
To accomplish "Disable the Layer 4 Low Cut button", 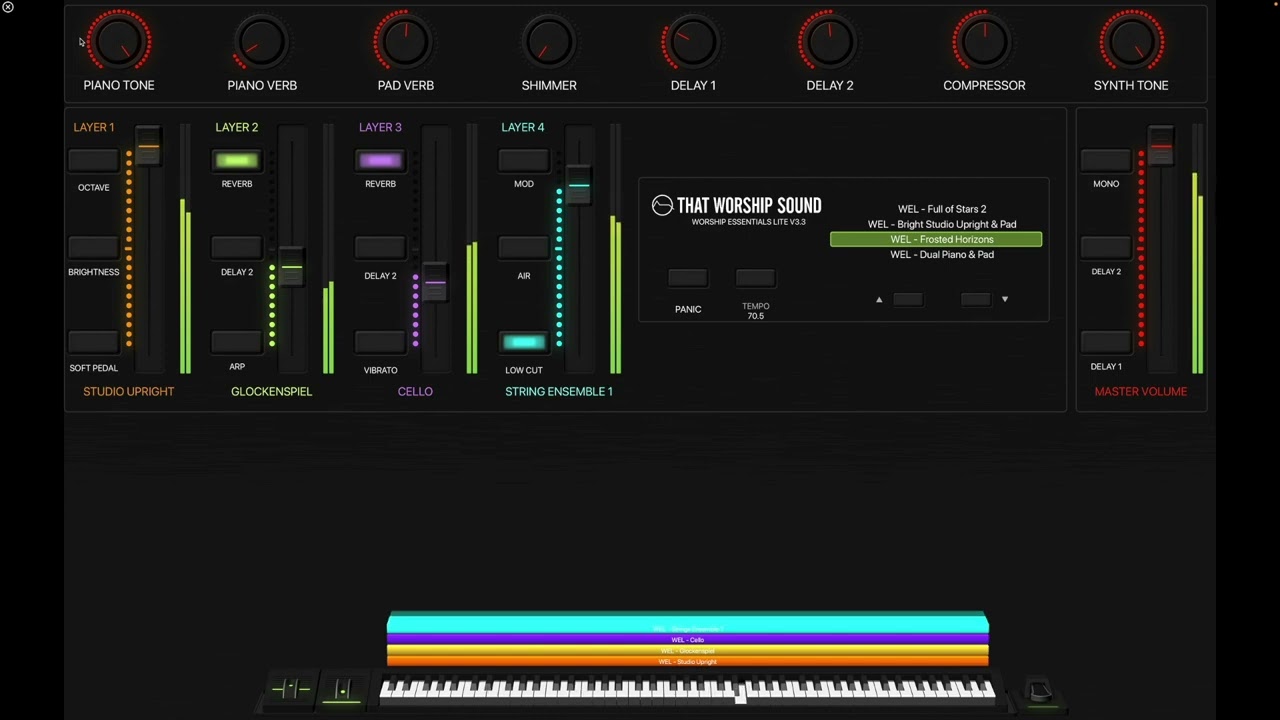I will (x=524, y=342).
